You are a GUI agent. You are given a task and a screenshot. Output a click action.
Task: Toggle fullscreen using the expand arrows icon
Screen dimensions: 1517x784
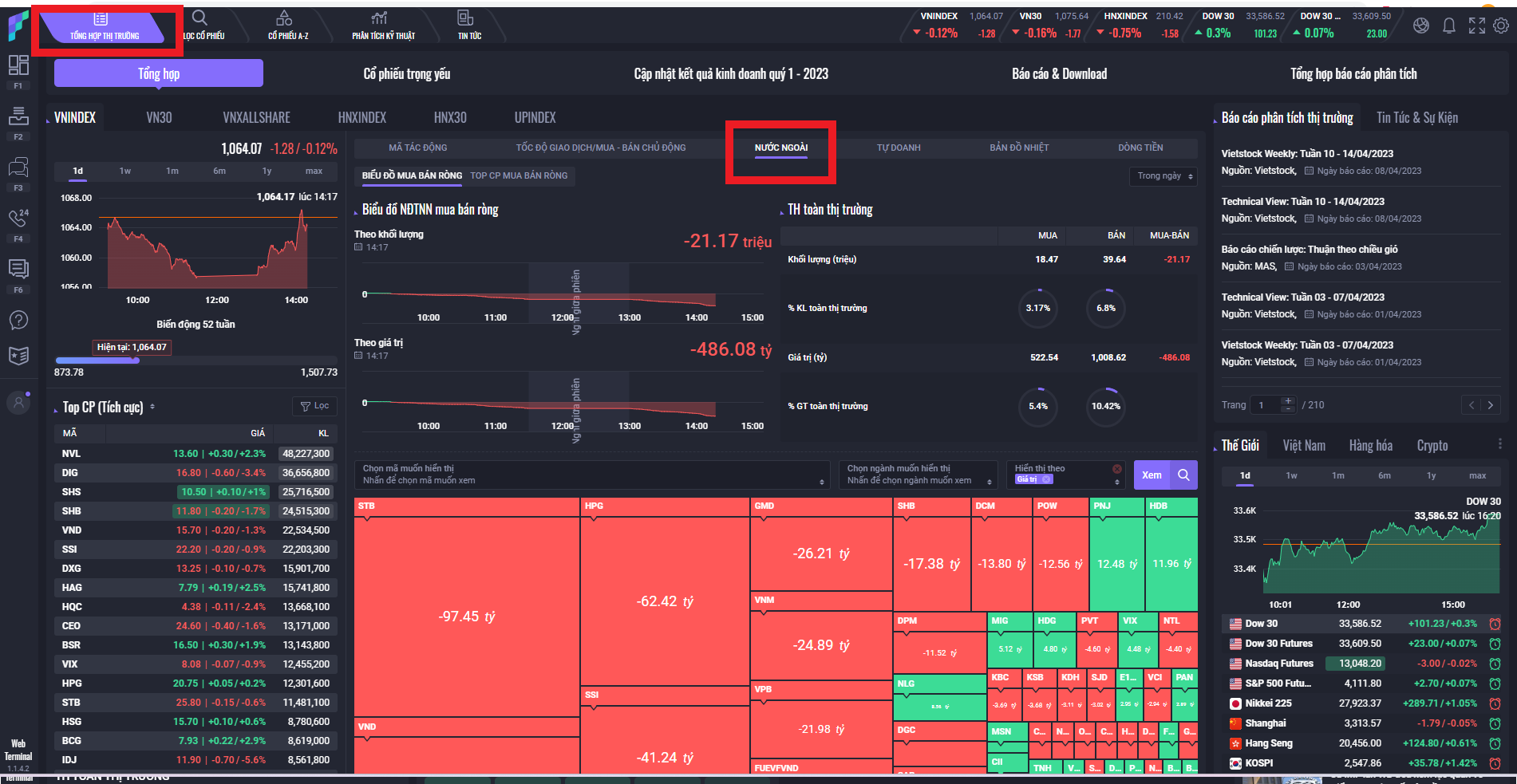click(x=1477, y=26)
